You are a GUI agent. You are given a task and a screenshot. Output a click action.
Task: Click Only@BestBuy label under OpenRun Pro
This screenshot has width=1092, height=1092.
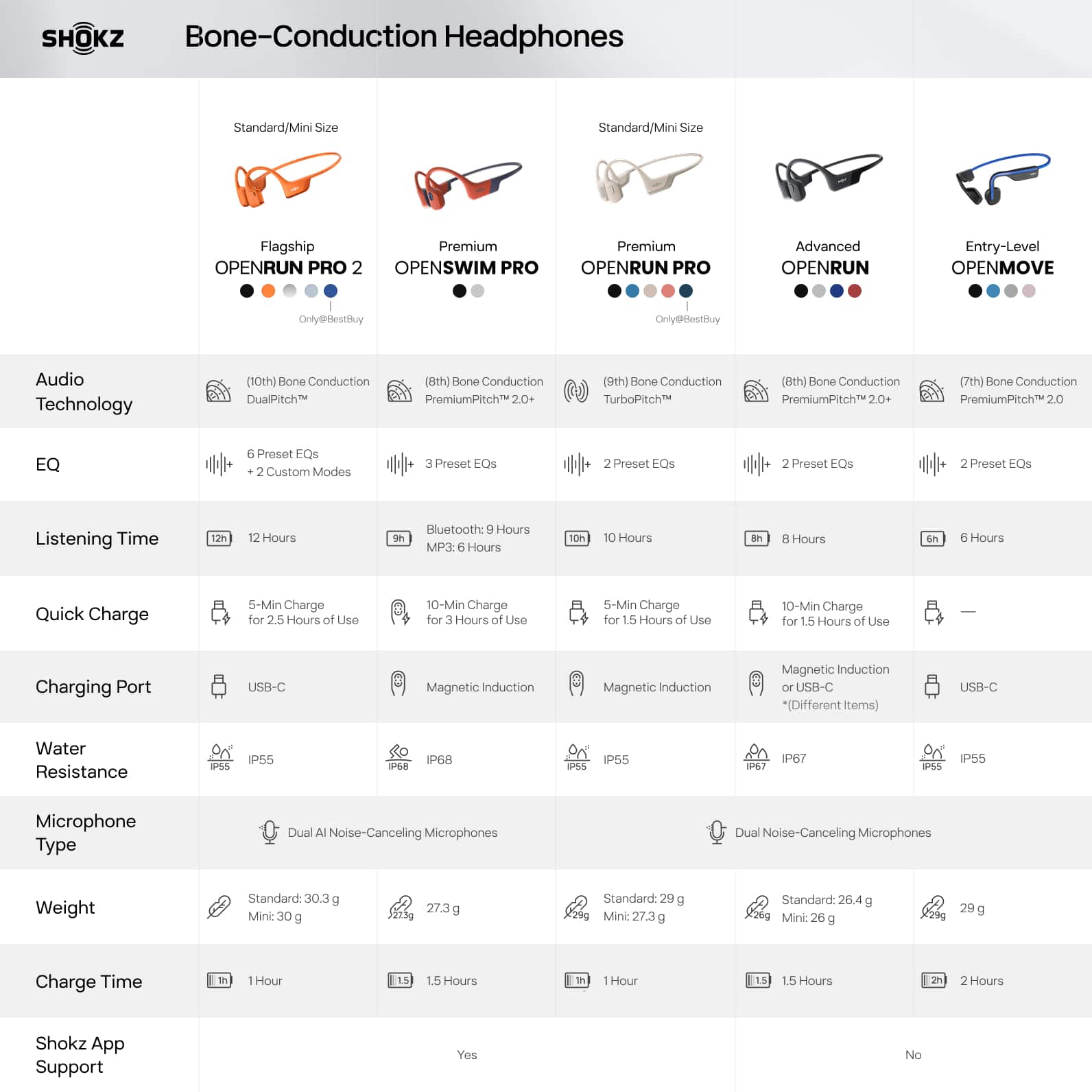pyautogui.click(x=687, y=319)
